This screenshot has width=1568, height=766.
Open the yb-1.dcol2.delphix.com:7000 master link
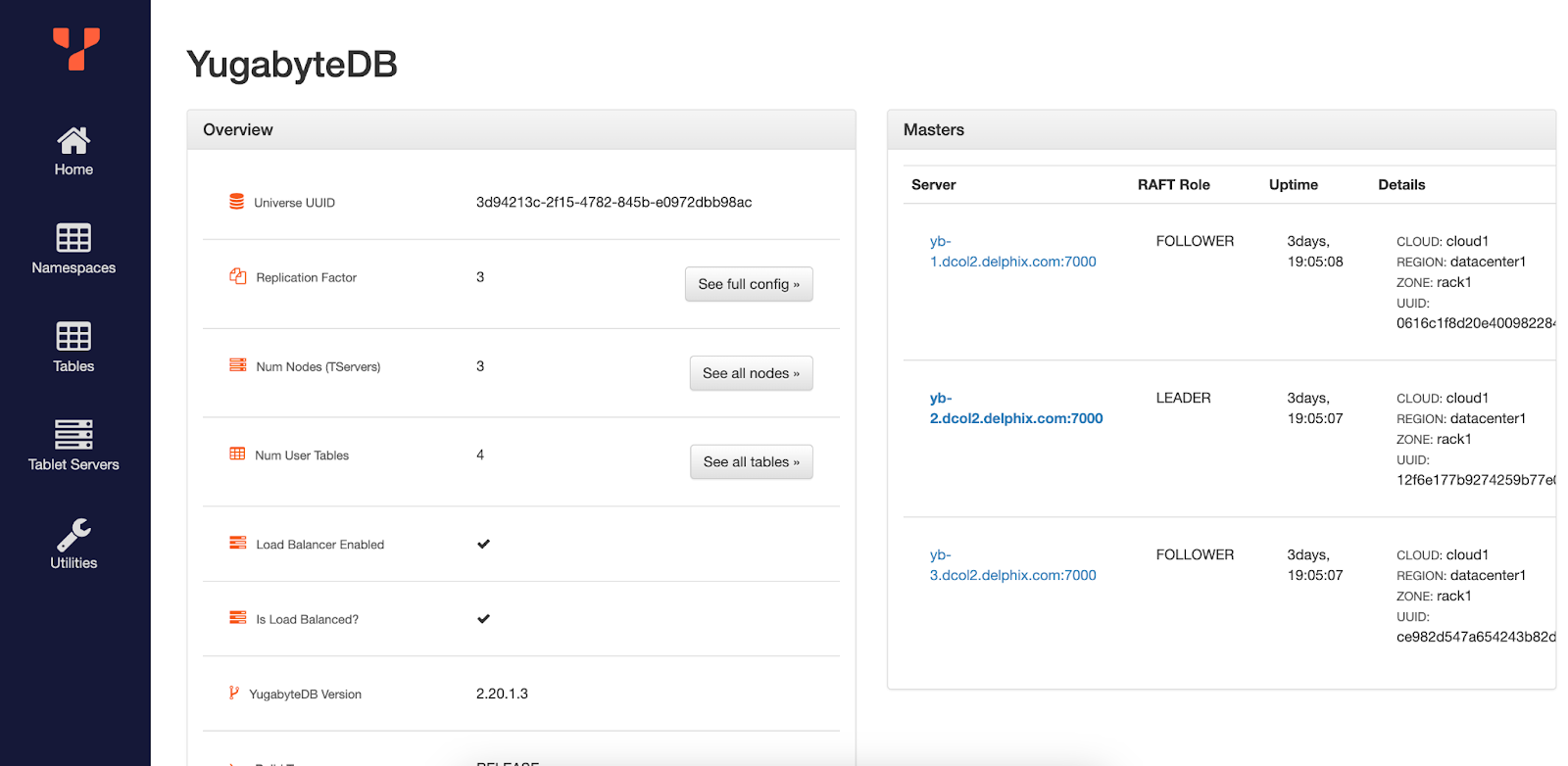tap(1012, 262)
